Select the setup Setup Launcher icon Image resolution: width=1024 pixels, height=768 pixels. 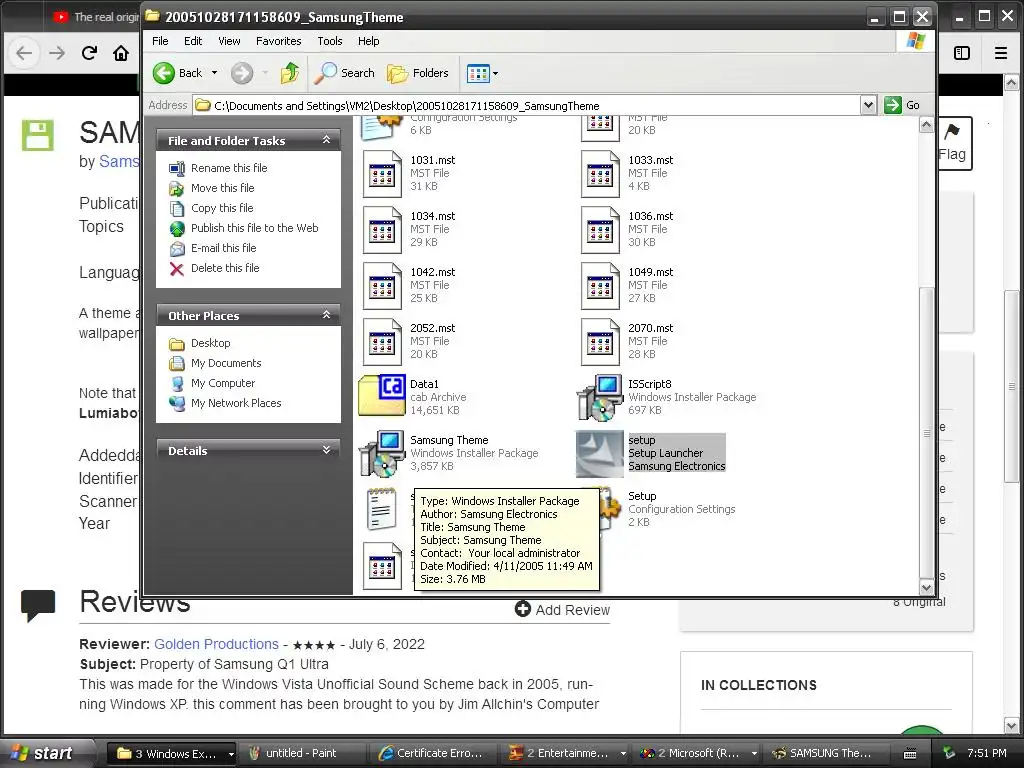pyautogui.click(x=600, y=454)
